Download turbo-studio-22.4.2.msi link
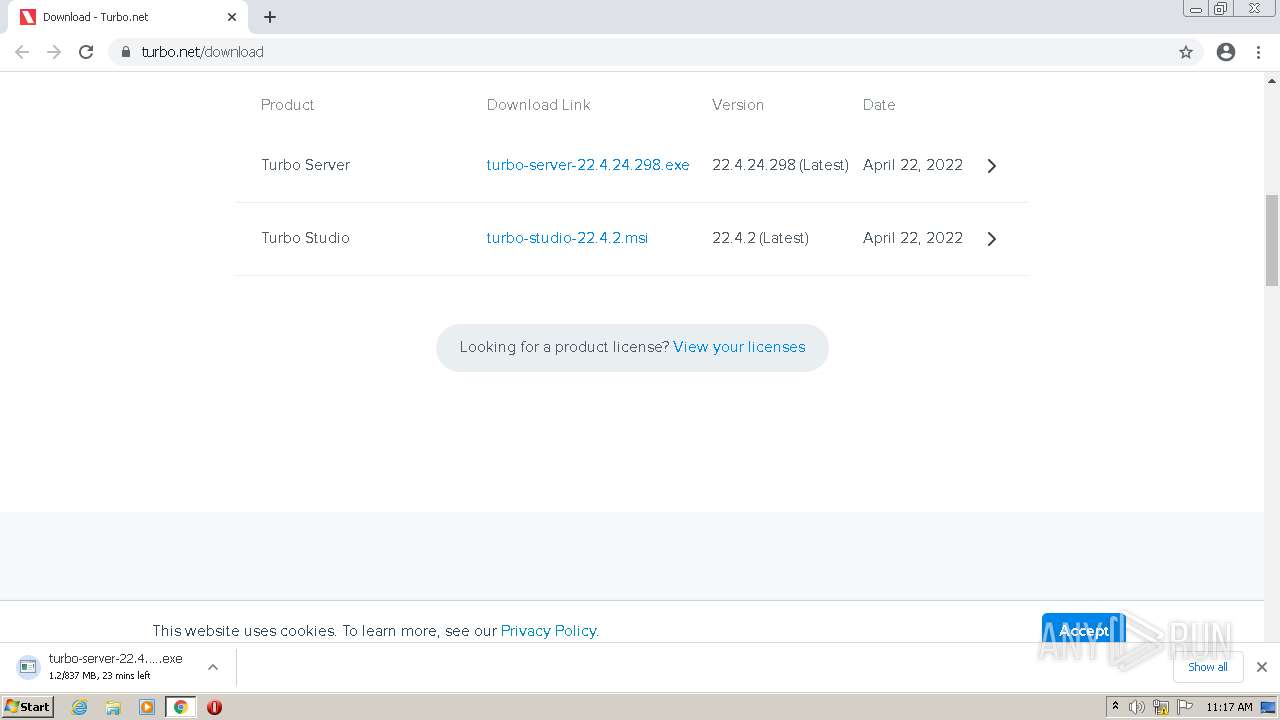The width and height of the screenshot is (1280, 720). point(567,238)
